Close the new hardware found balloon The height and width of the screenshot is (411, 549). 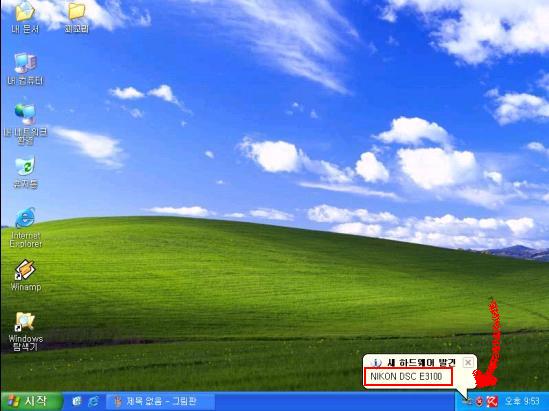pos(468,362)
